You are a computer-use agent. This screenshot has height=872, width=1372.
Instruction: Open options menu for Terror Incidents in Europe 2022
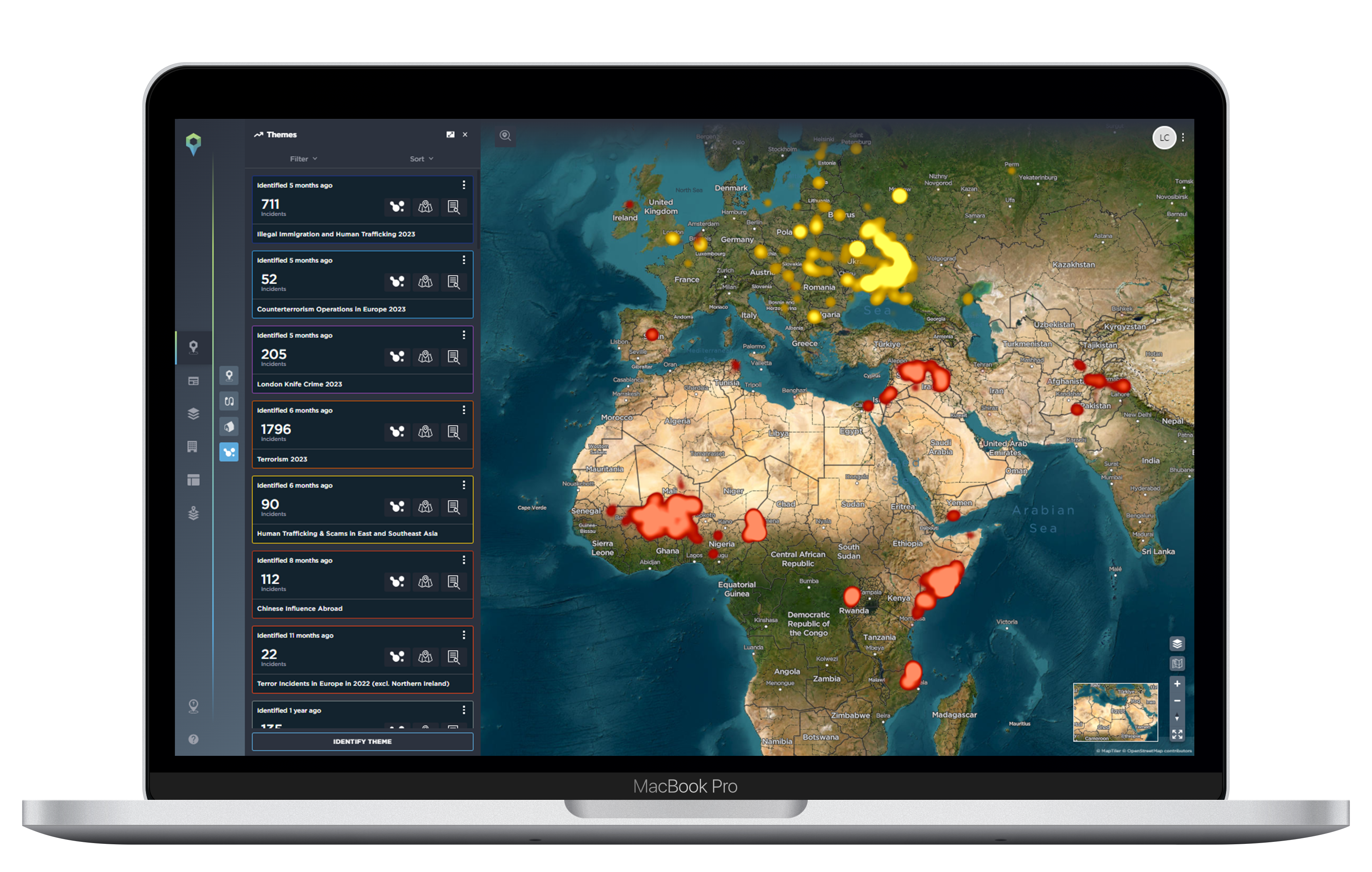coord(464,635)
